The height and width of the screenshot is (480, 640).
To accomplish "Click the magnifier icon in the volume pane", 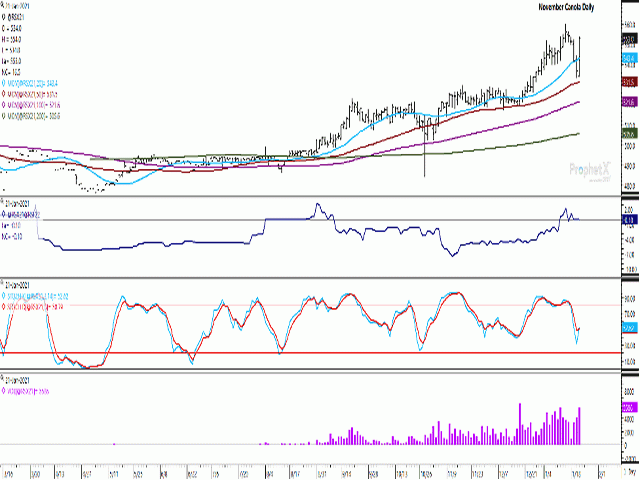I will 2,380.
